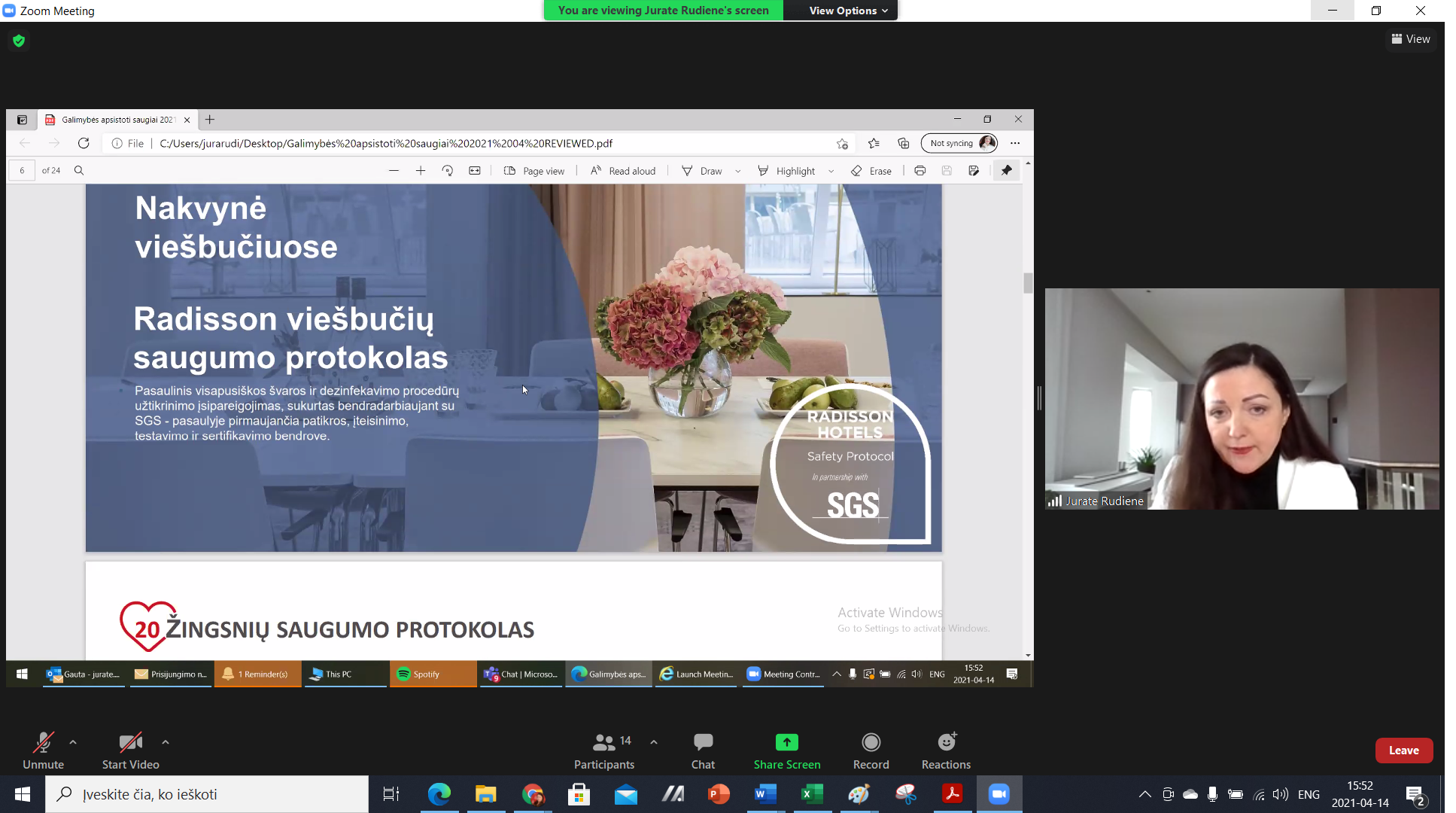Viewport: 1456px width, 813px height.
Task: Open the View Options dropdown
Action: [x=848, y=11]
